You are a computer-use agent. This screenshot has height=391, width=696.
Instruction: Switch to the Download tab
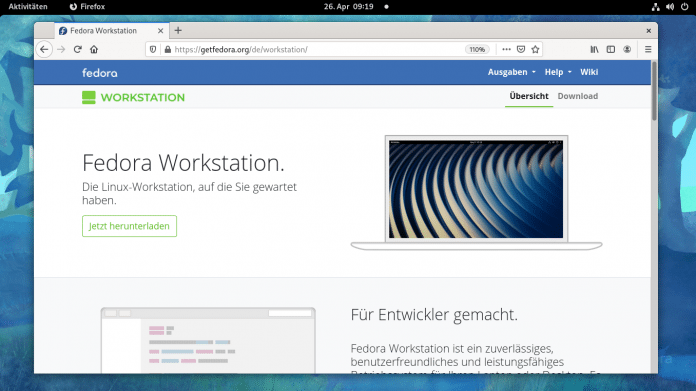pos(577,96)
